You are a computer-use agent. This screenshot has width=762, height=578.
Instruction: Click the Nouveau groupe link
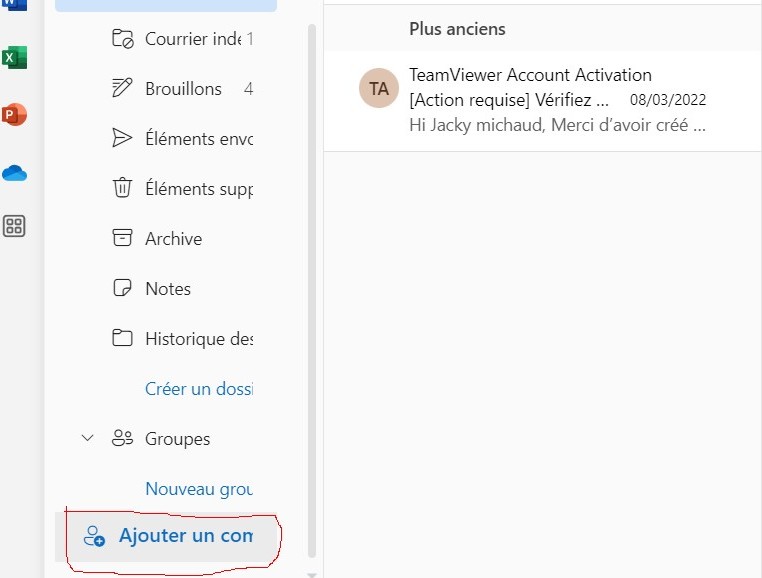click(198, 489)
